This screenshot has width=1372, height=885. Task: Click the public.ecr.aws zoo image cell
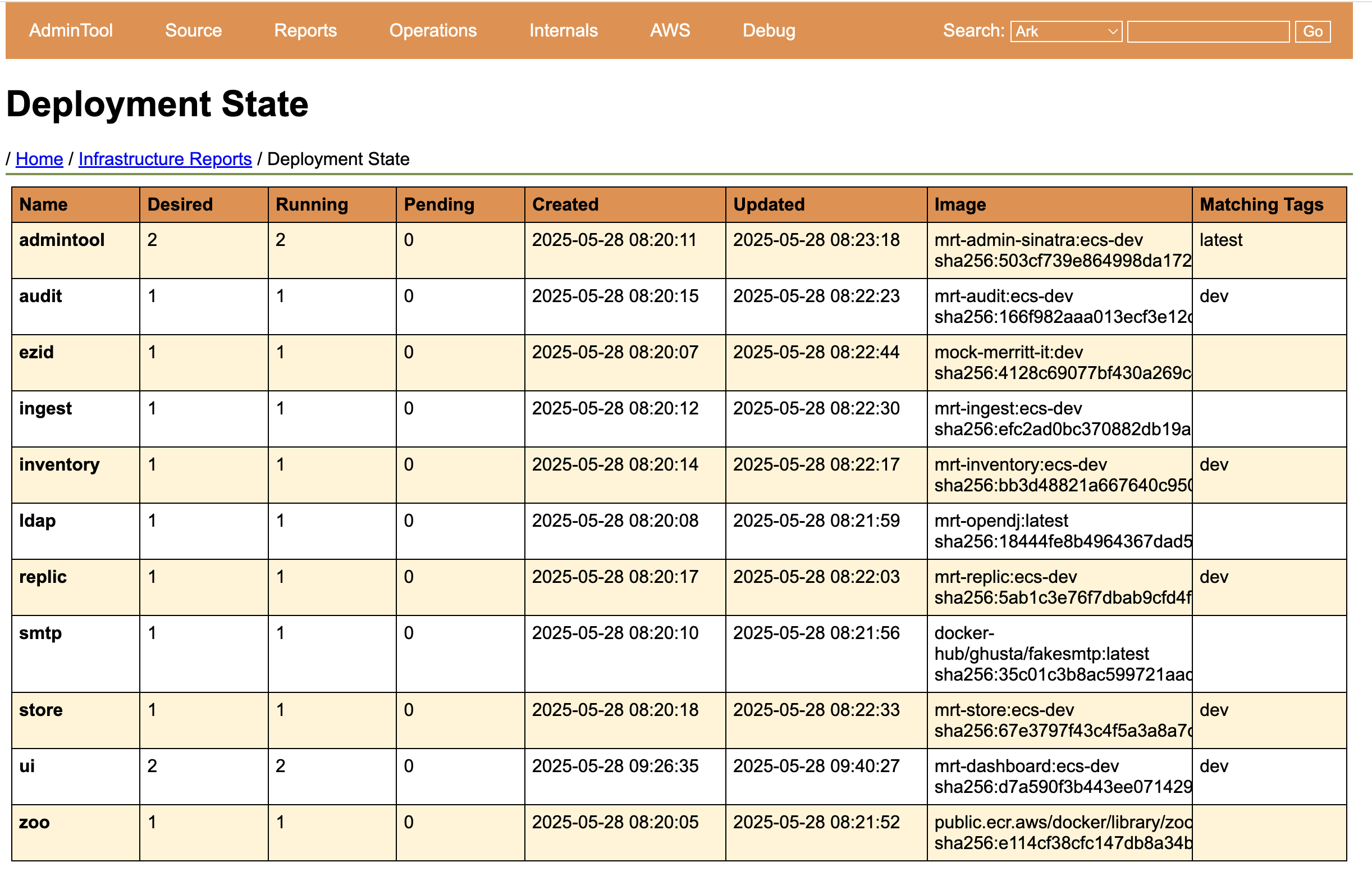[x=1059, y=833]
